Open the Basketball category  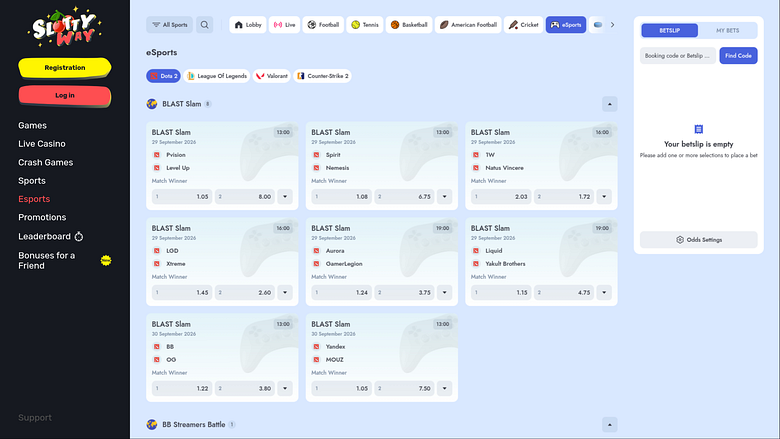[x=409, y=25]
